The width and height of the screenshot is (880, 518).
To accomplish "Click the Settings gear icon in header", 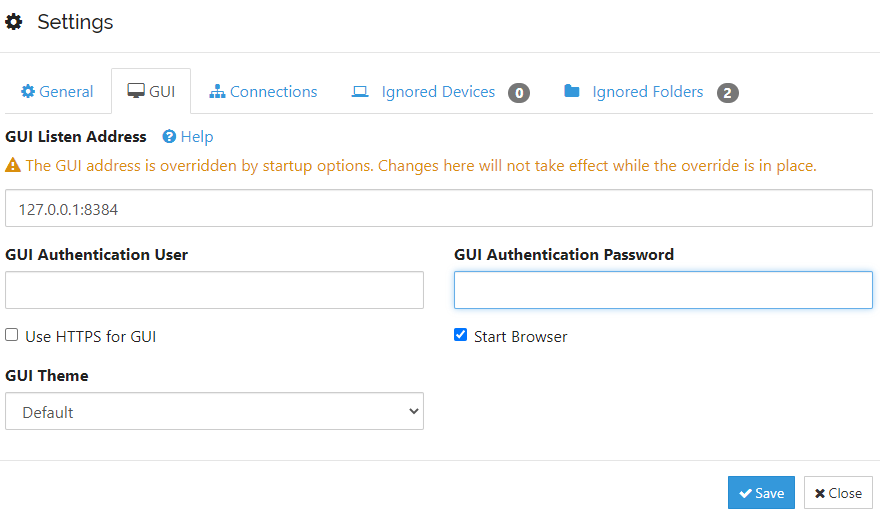I will (x=13, y=22).
